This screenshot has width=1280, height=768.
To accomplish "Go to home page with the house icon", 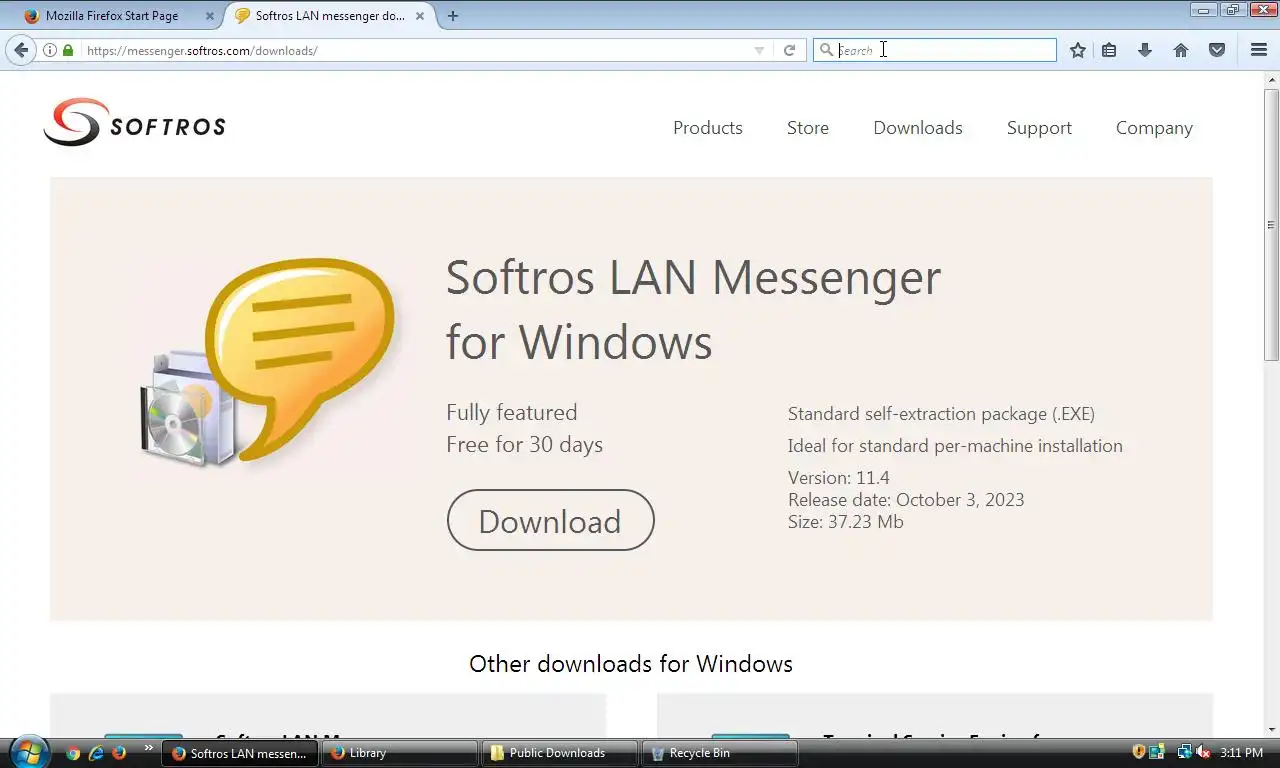I will pos(1181,50).
